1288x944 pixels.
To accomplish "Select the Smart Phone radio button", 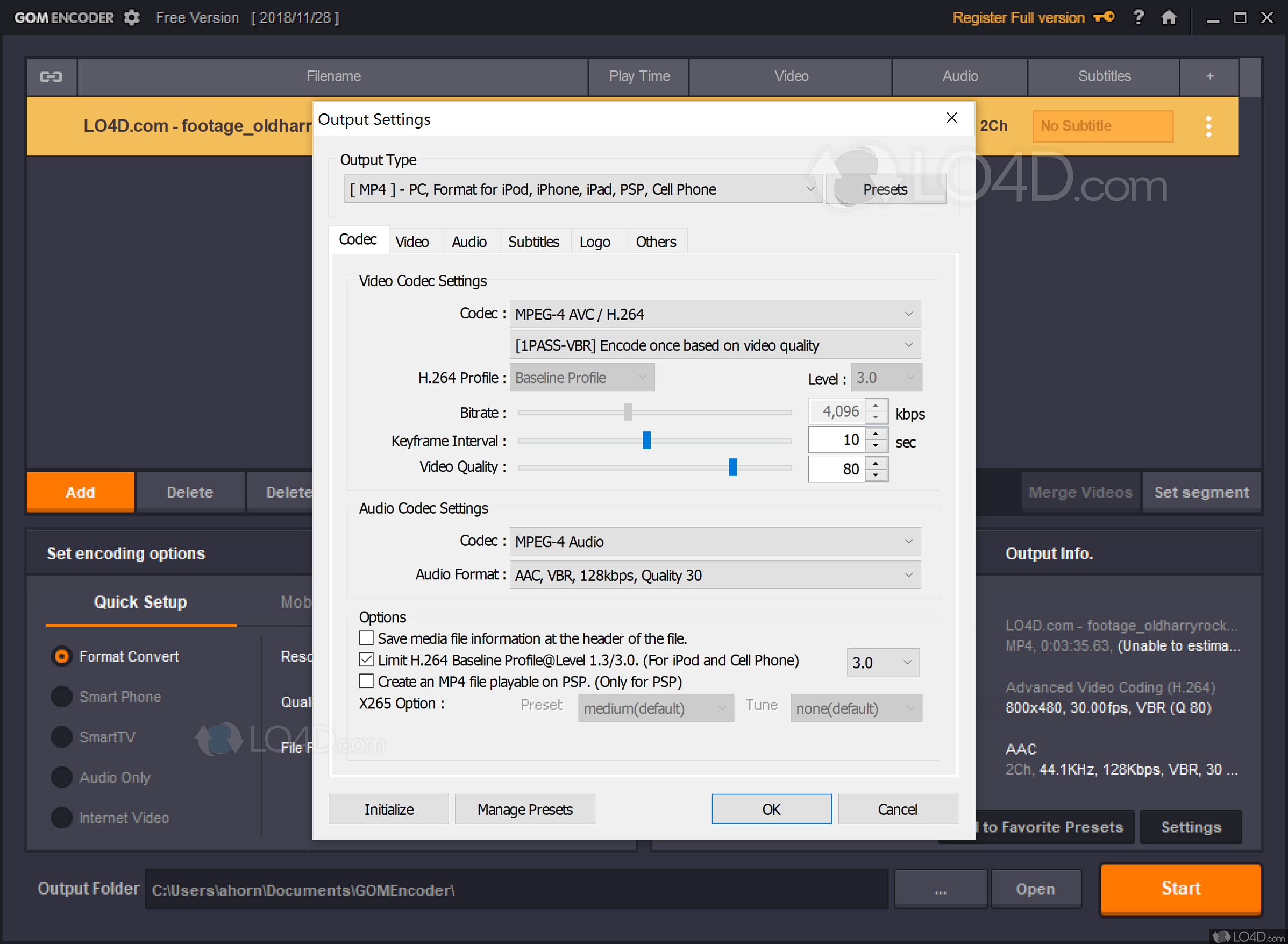I will pyautogui.click(x=61, y=697).
